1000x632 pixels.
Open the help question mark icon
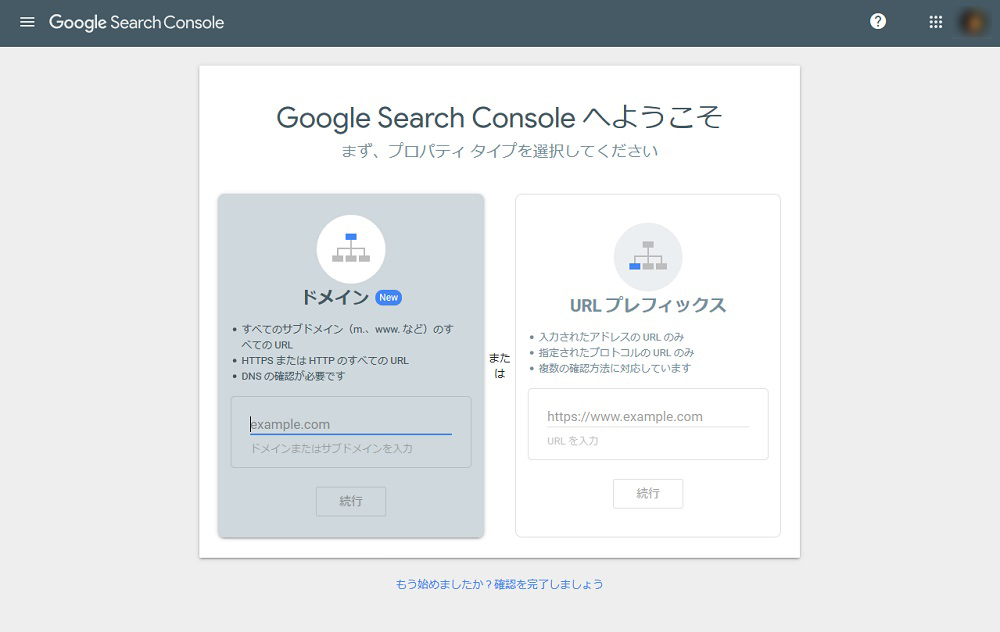[x=878, y=22]
